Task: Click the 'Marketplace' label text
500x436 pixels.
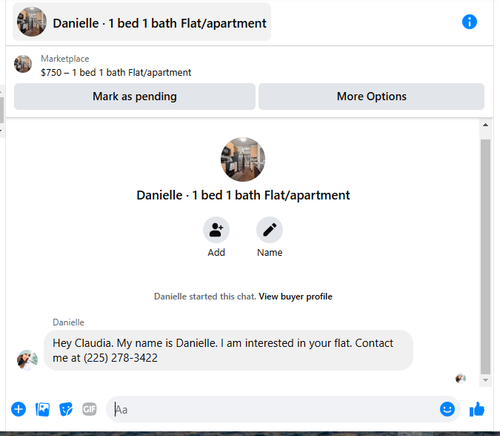Action: tap(65, 59)
